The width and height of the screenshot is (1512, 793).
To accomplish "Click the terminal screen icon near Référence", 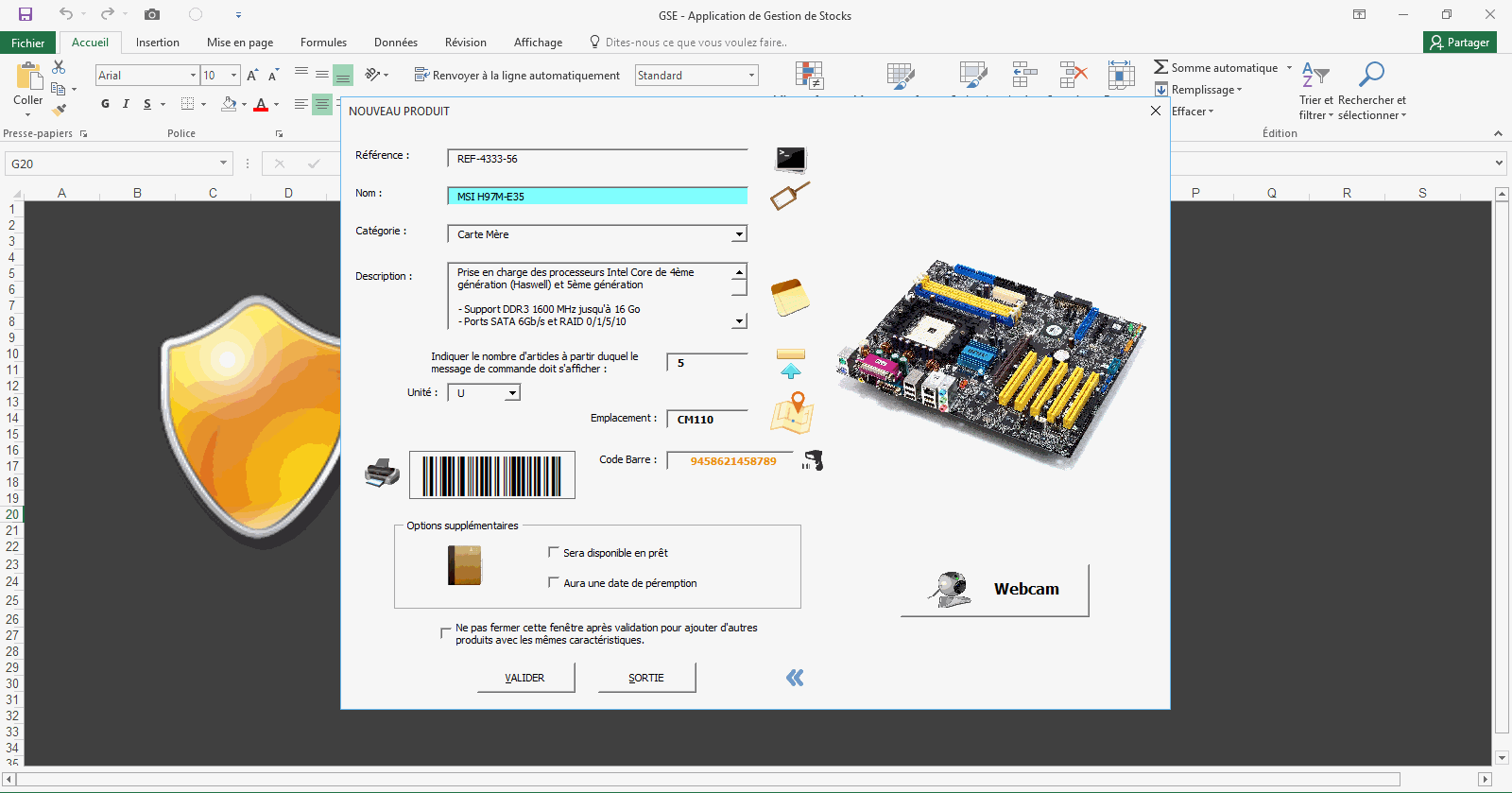I will coord(790,159).
